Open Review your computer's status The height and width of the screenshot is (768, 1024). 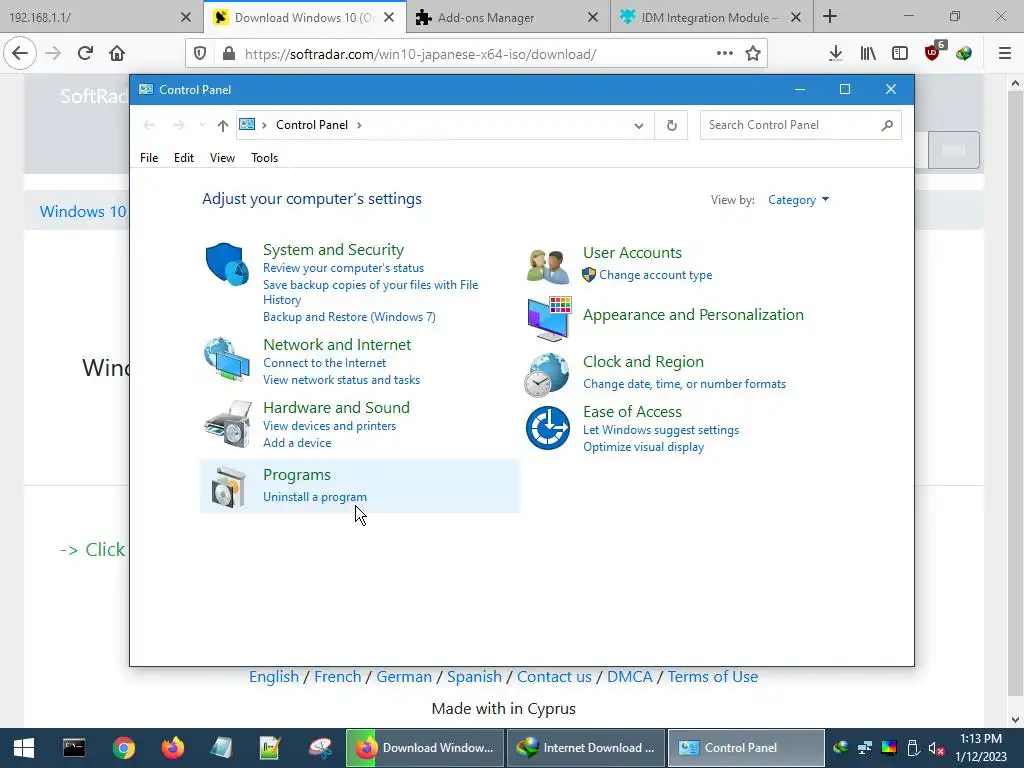tap(344, 268)
